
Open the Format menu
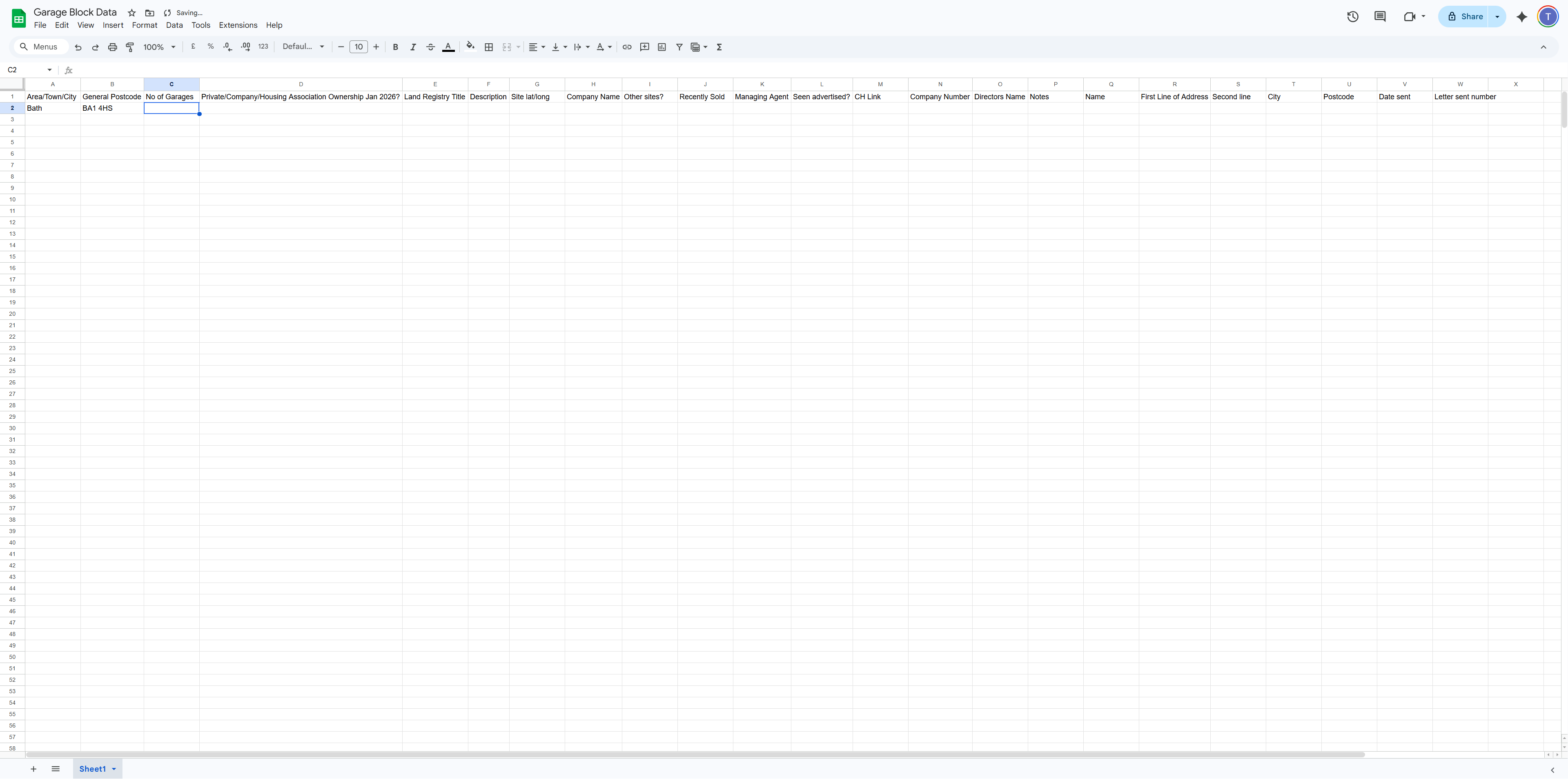pyautogui.click(x=144, y=25)
